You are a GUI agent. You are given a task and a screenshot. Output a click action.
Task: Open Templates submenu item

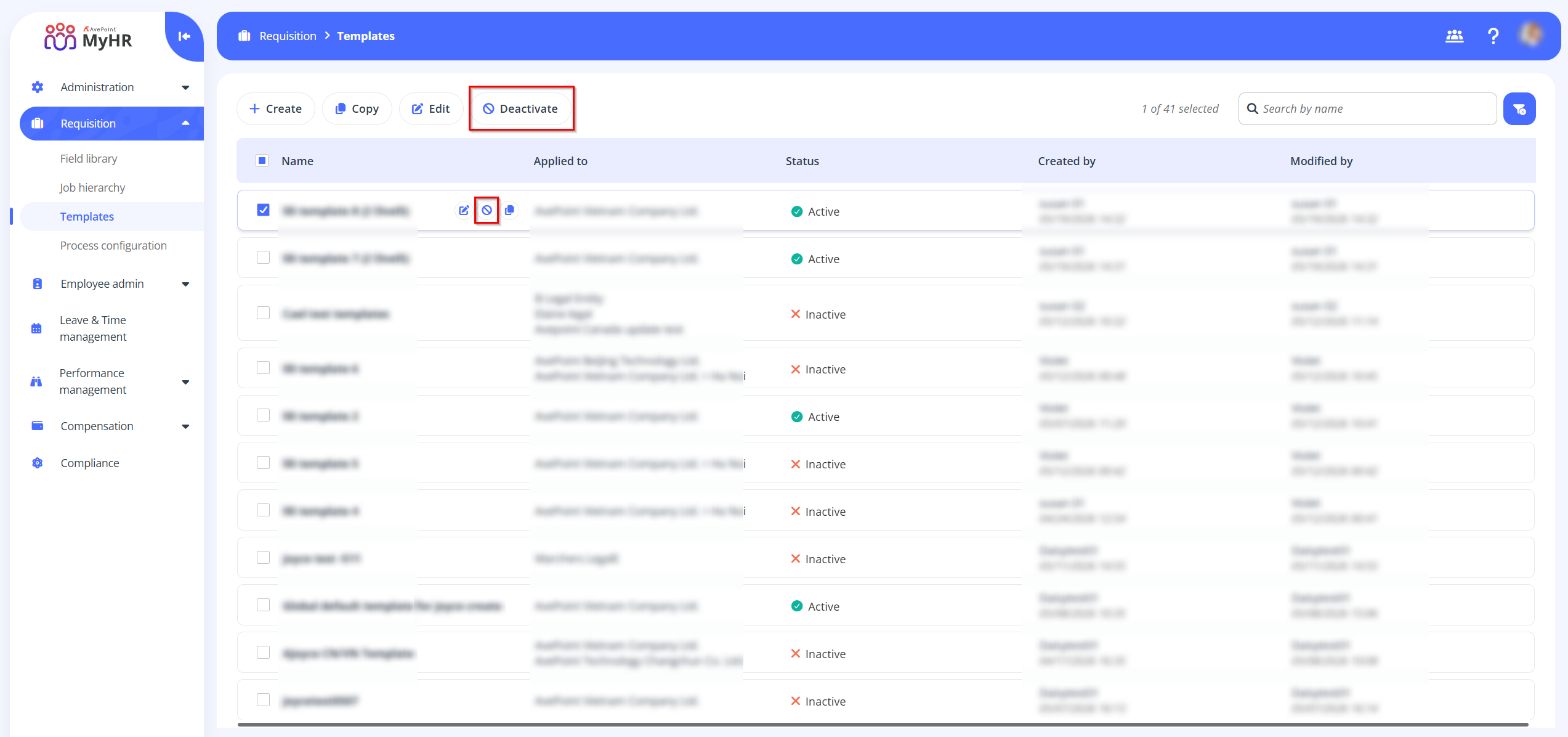click(x=87, y=216)
